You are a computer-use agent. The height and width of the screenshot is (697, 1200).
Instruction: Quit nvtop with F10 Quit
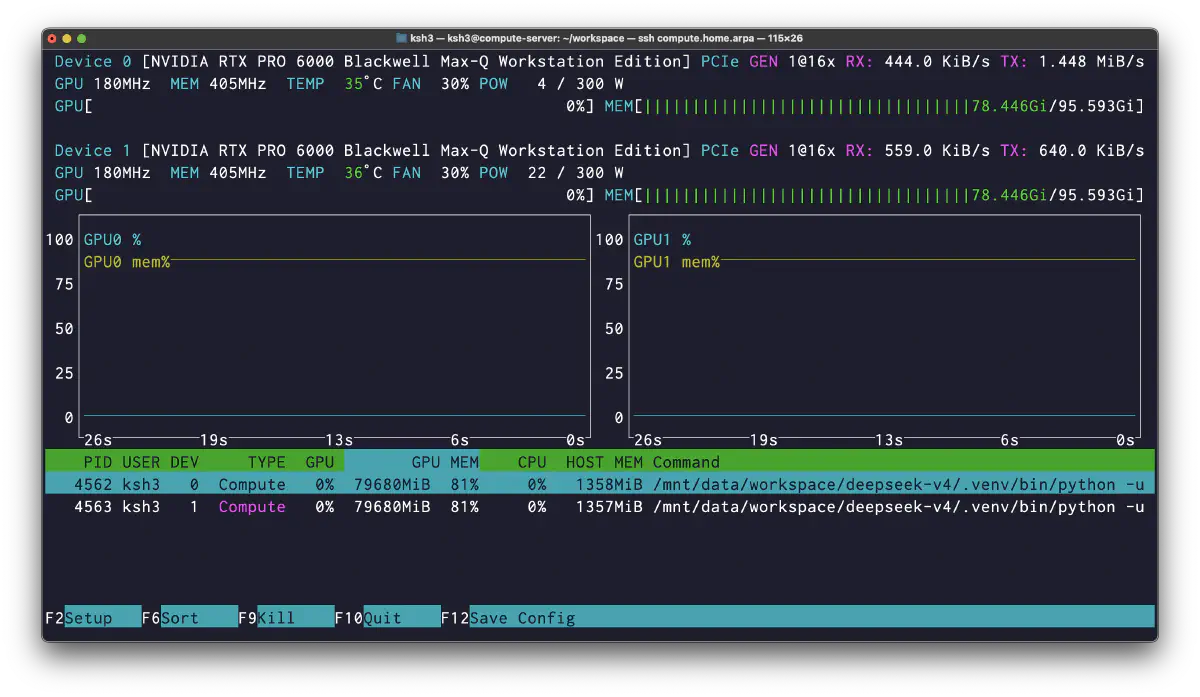(387, 618)
